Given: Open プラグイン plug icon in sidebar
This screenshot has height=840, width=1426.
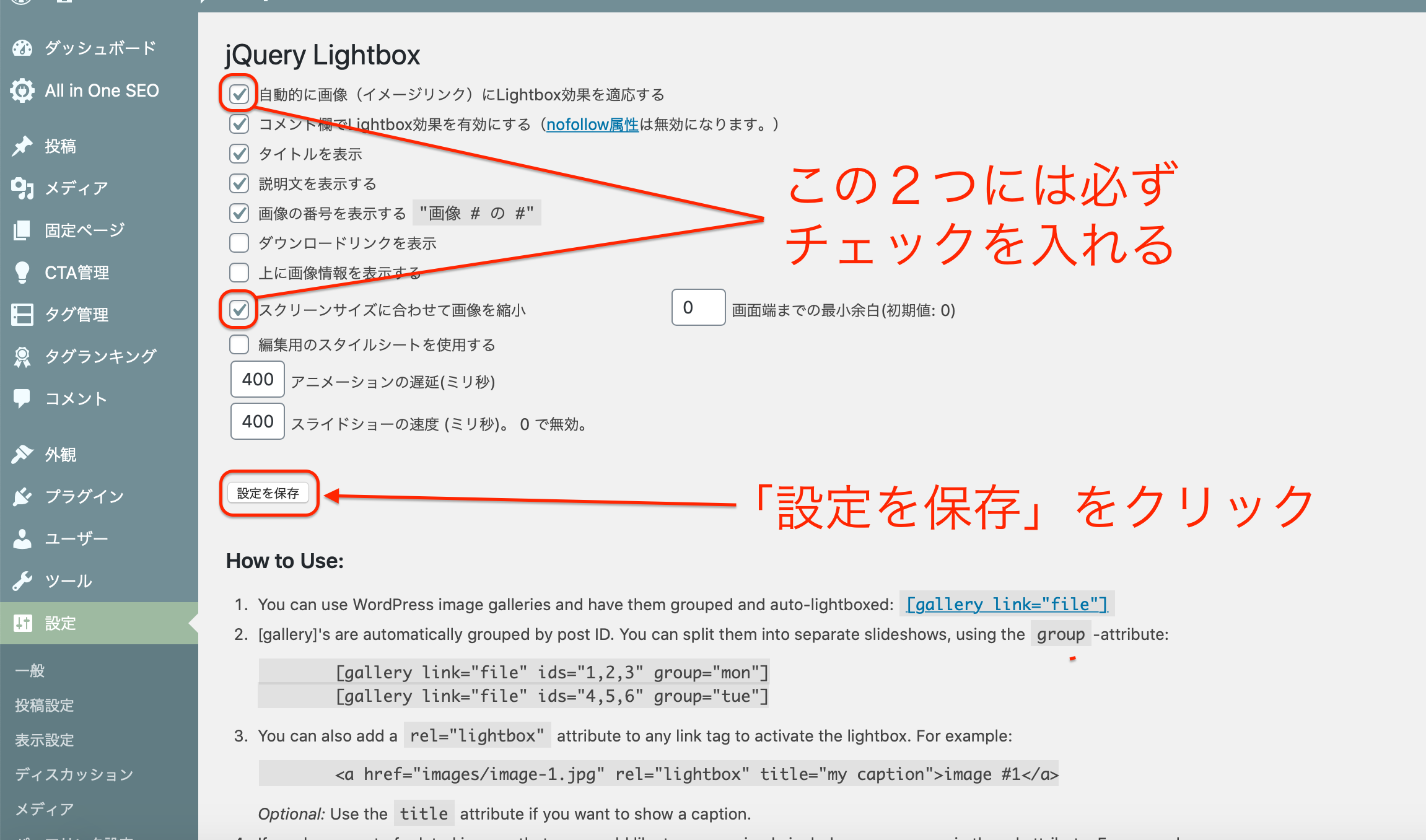Looking at the screenshot, I should [x=22, y=496].
